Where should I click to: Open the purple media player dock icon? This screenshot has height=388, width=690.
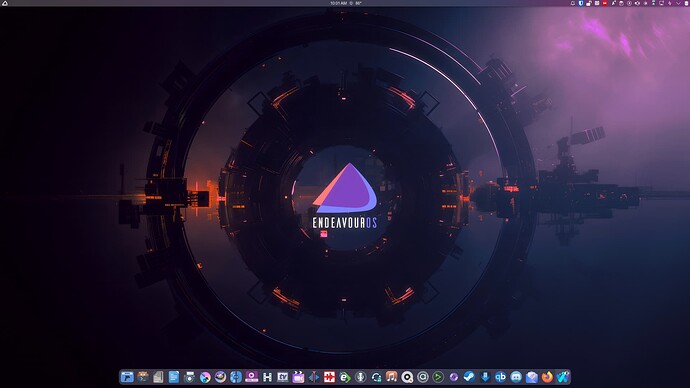(252, 377)
